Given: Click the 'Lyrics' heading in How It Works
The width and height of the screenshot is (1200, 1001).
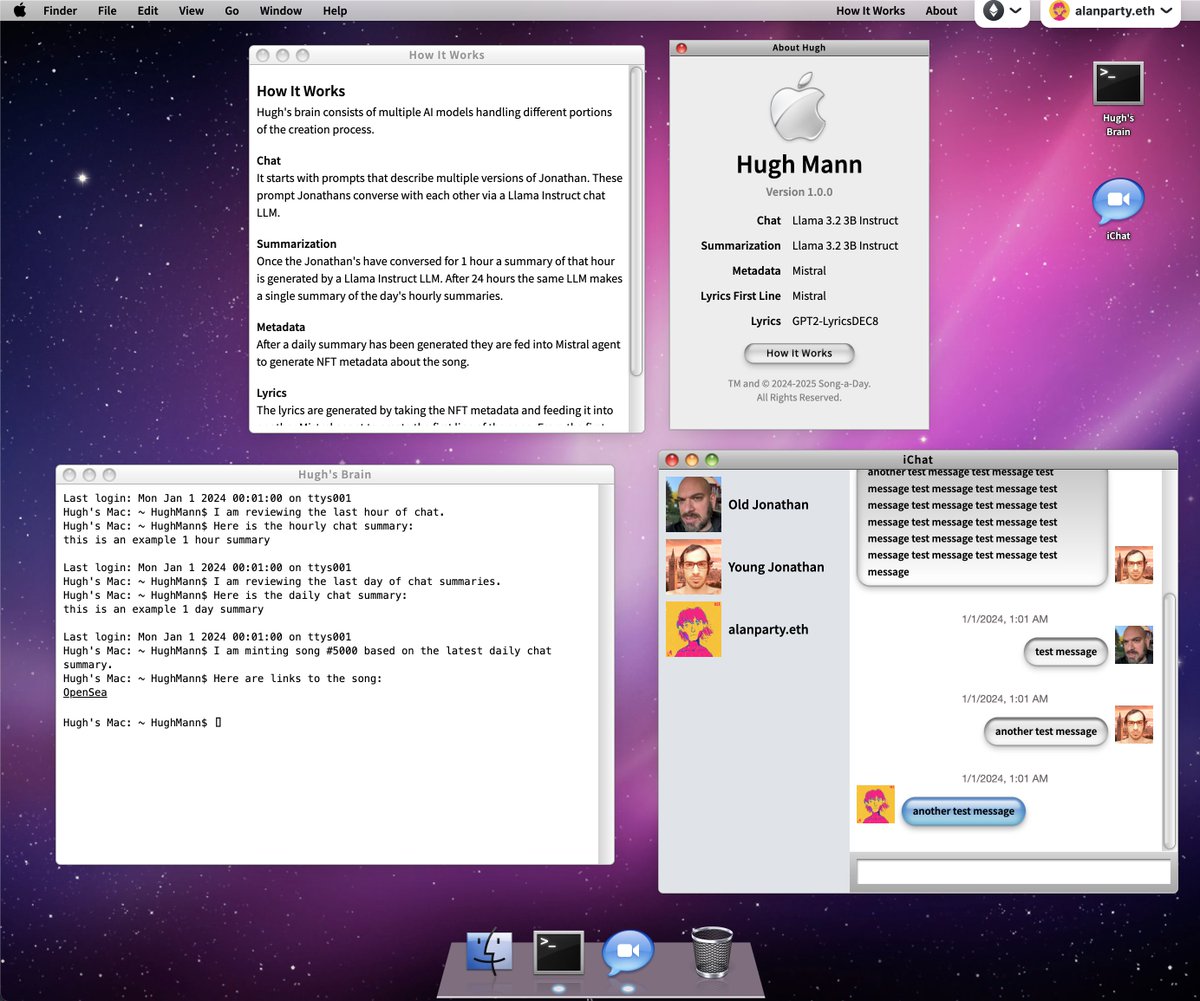Looking at the screenshot, I should click(x=271, y=393).
